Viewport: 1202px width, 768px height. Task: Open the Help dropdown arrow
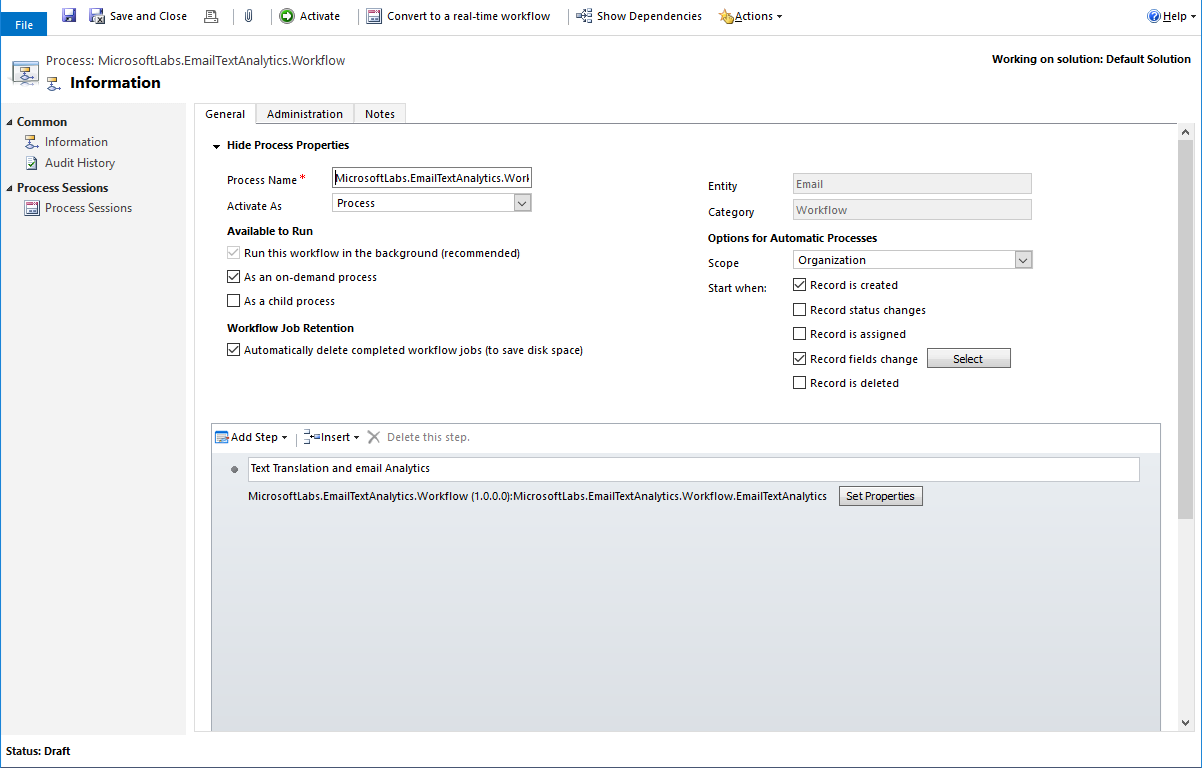coord(1192,16)
